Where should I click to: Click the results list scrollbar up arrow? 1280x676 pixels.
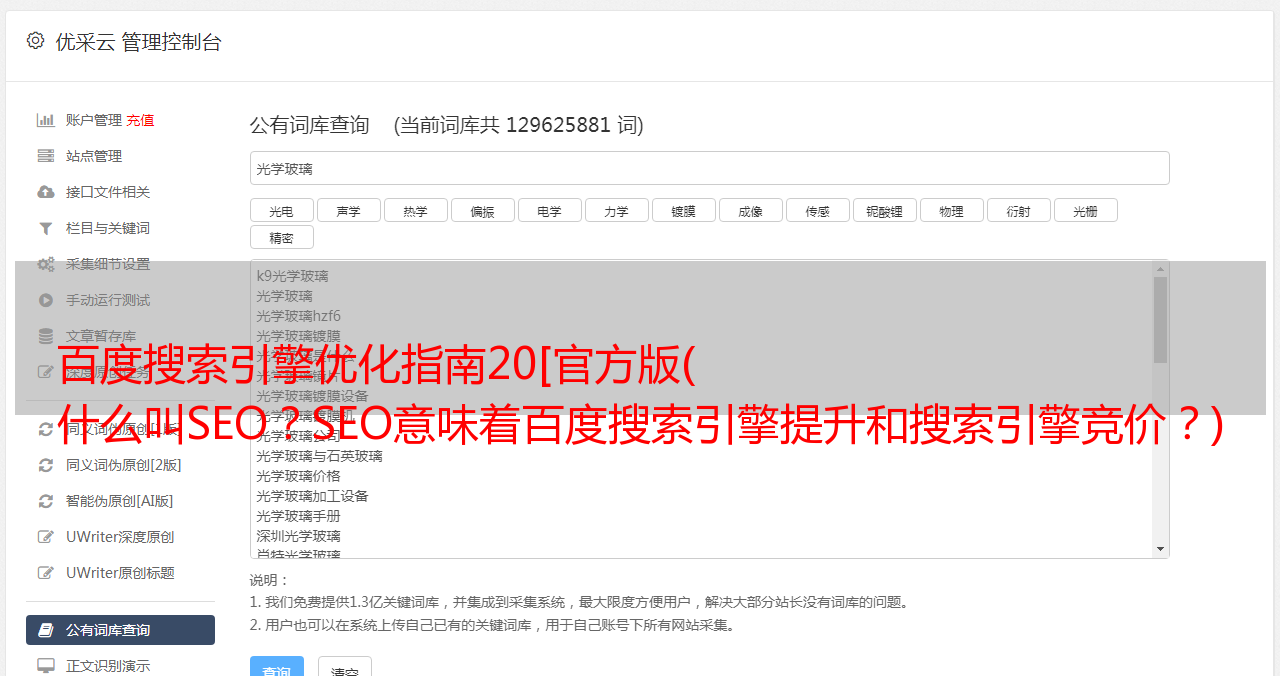[x=1160, y=268]
